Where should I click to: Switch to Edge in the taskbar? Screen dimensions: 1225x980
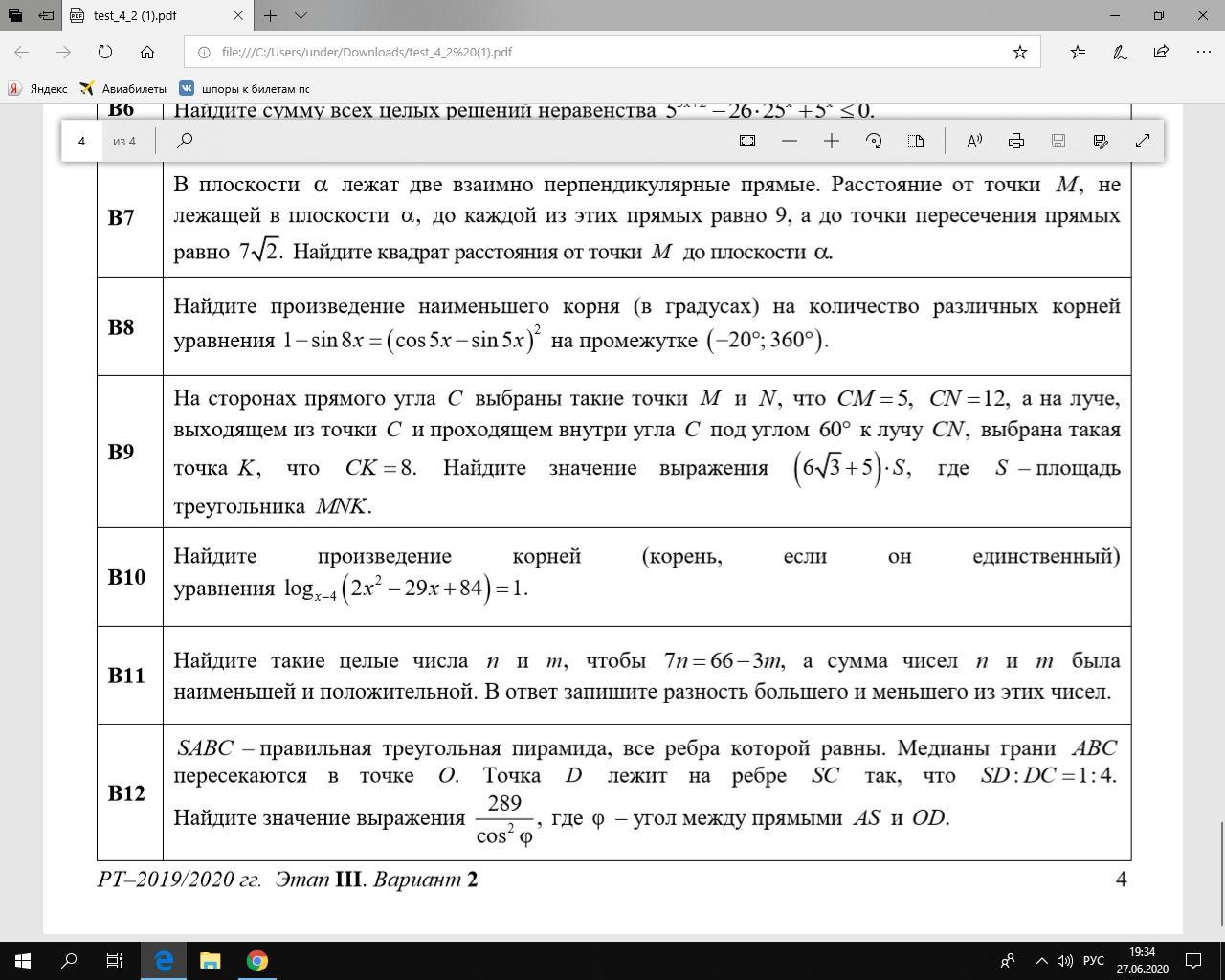point(164,961)
